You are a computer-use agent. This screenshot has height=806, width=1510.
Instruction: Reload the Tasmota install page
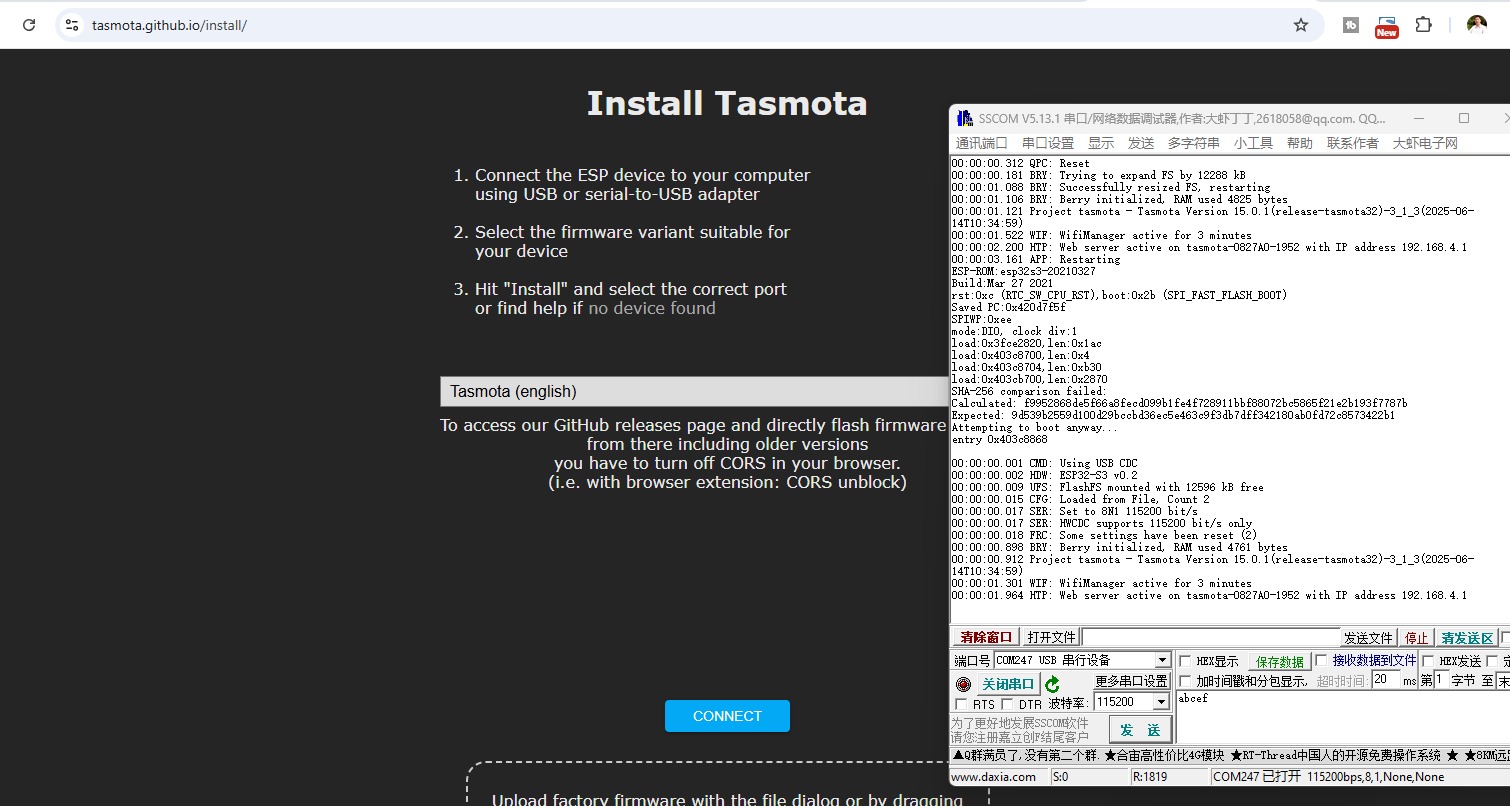pos(28,25)
